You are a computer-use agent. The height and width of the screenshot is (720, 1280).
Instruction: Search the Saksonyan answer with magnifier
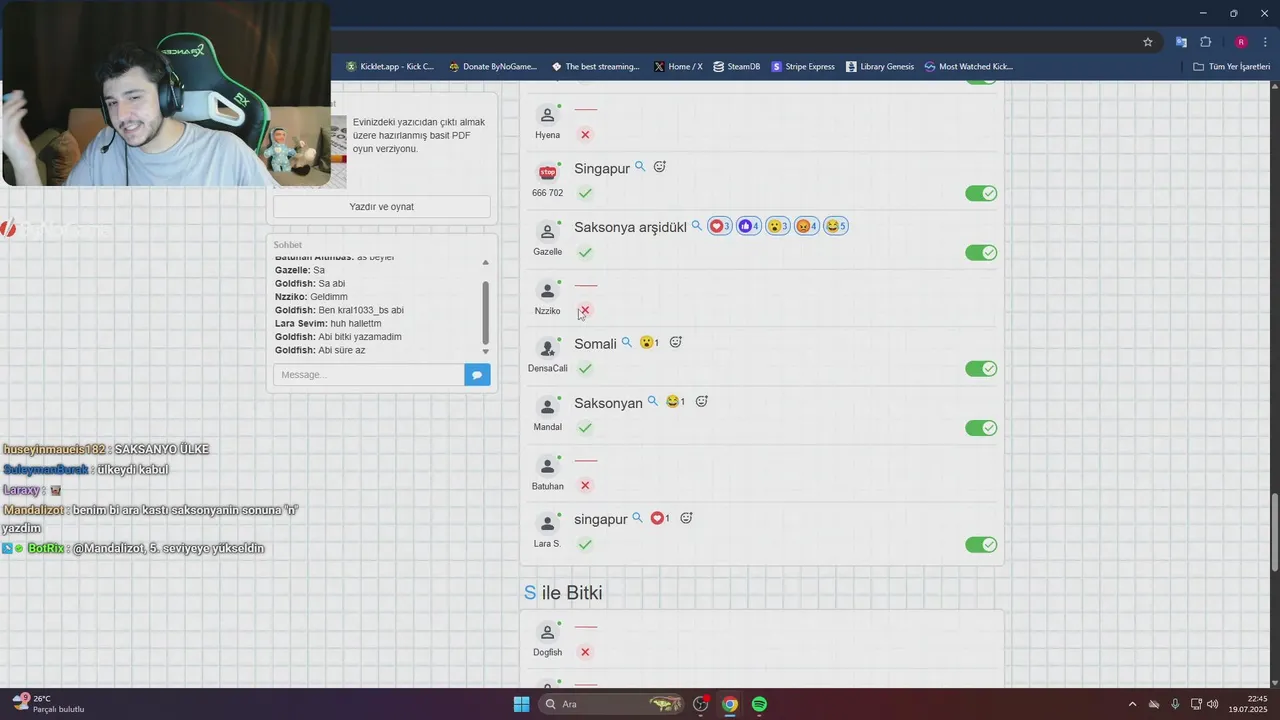click(653, 401)
